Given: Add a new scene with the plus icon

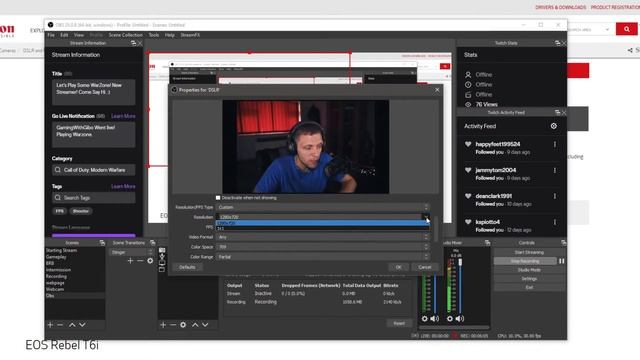Looking at the screenshot, I should pyautogui.click(x=50, y=325).
